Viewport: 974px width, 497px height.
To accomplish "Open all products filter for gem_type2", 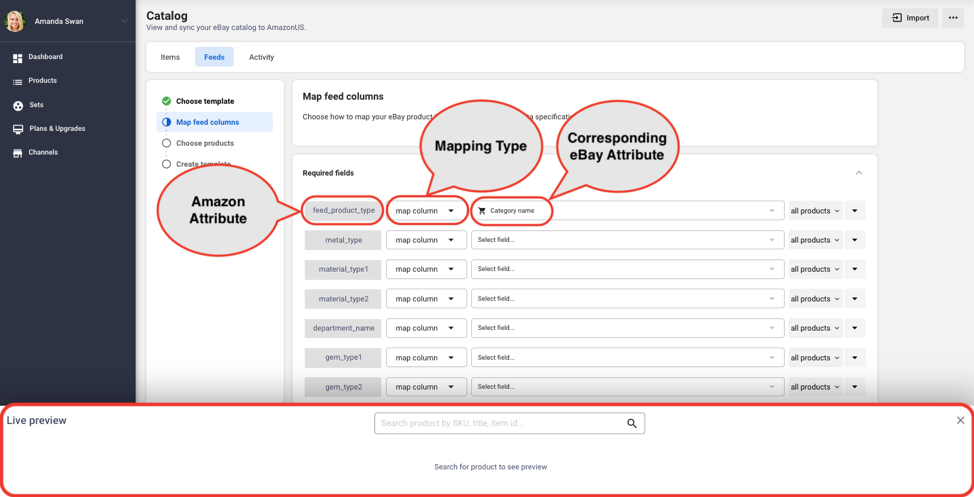I will [x=815, y=386].
